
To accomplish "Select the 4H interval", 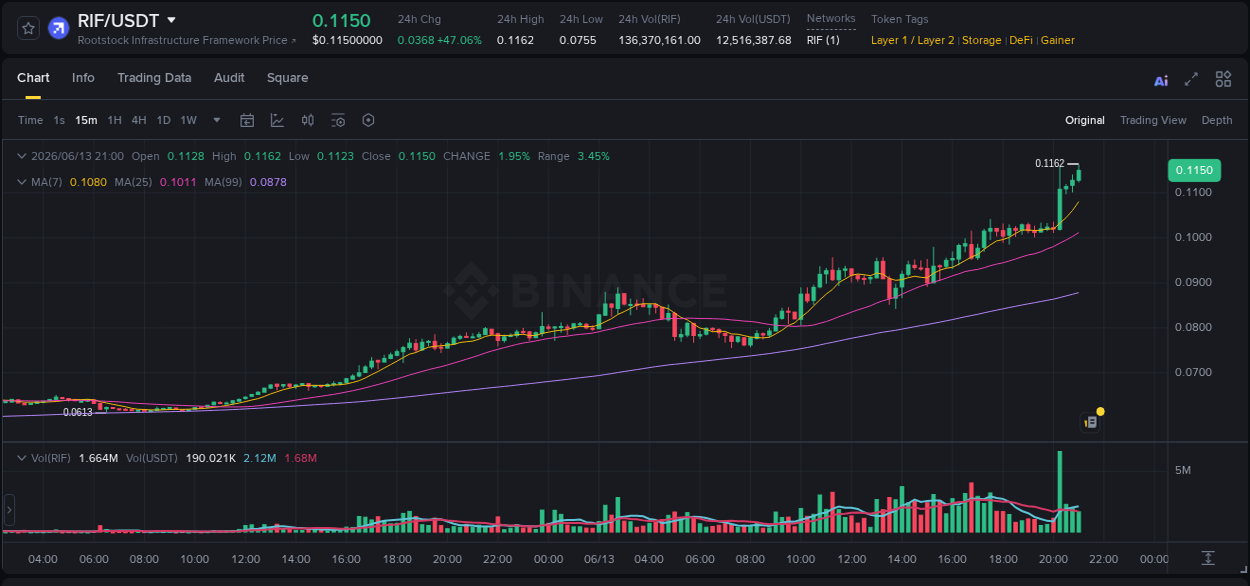I will point(138,120).
